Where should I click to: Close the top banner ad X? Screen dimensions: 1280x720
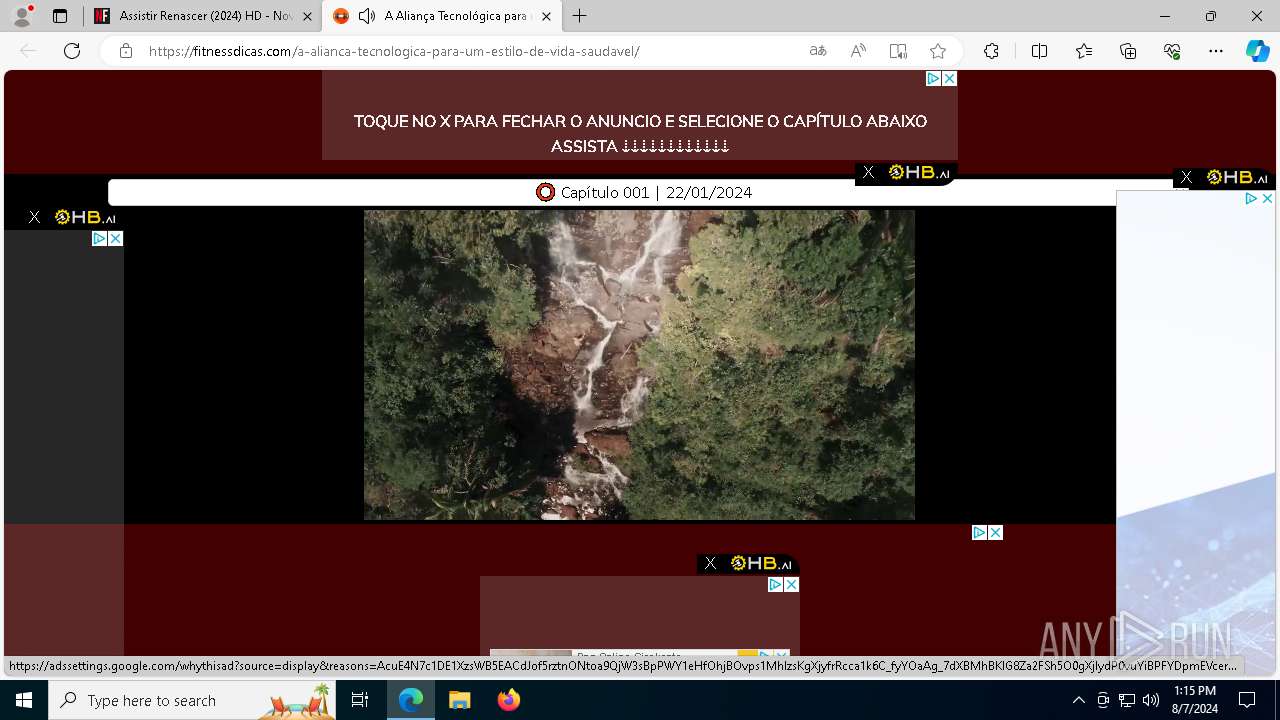click(x=950, y=78)
